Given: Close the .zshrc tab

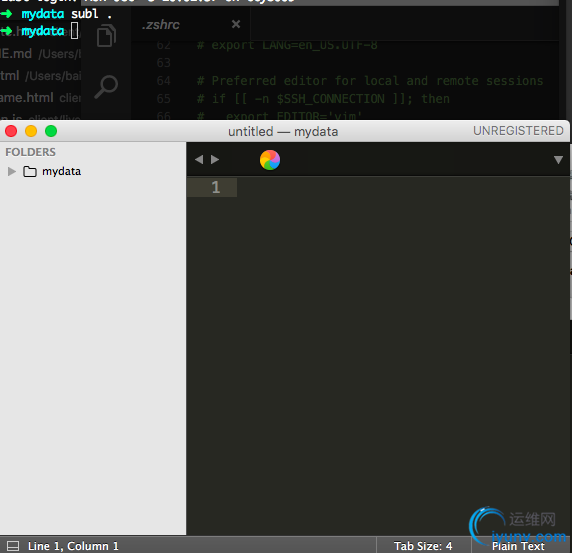Looking at the screenshot, I should (236, 24).
